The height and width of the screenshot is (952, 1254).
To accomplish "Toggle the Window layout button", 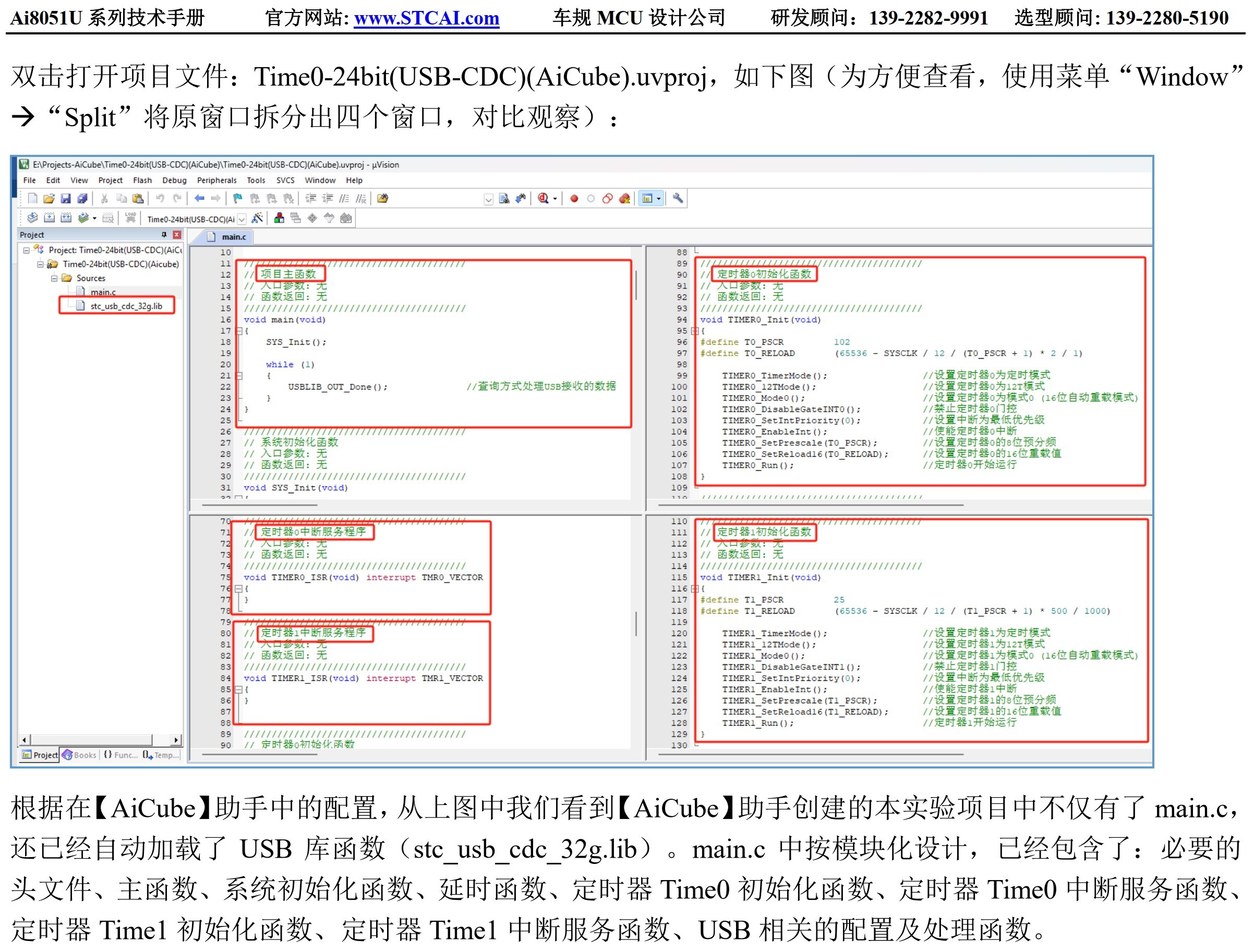I will coord(647,198).
